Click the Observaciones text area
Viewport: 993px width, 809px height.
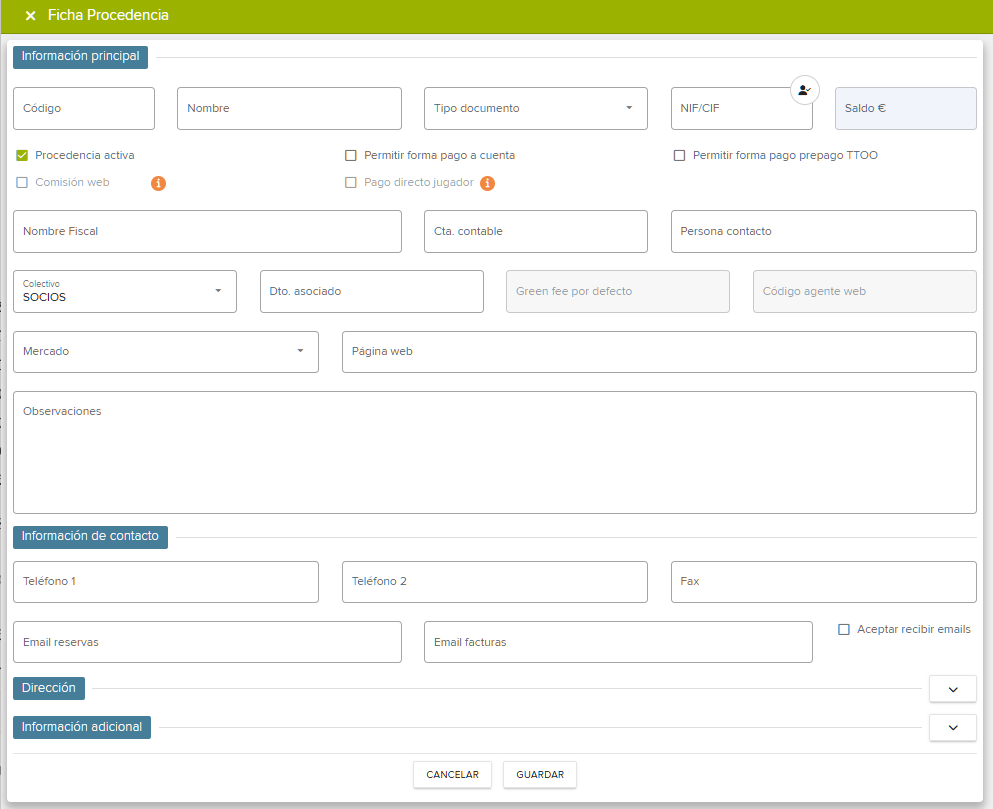(x=495, y=452)
